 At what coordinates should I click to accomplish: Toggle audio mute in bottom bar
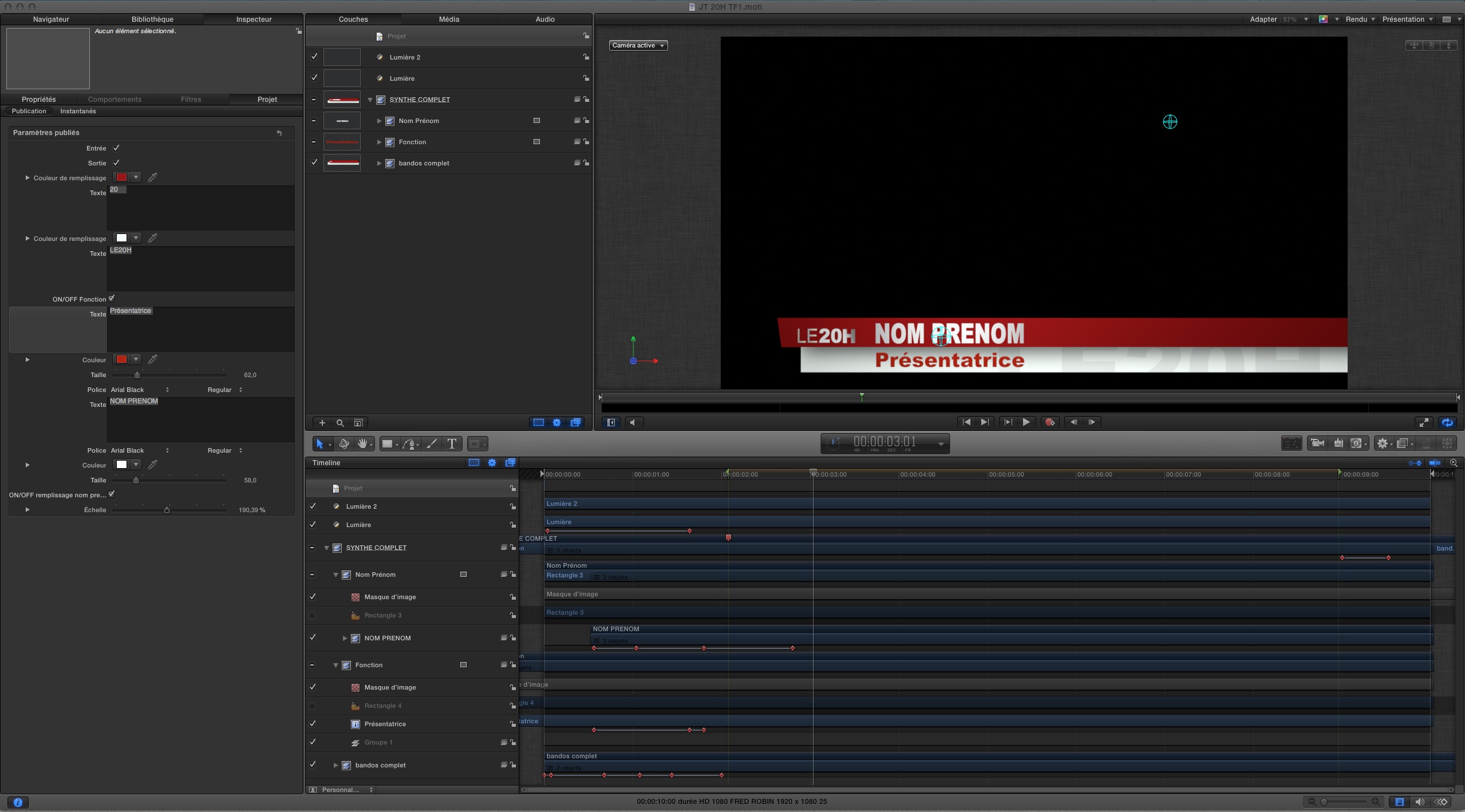pos(1420,802)
